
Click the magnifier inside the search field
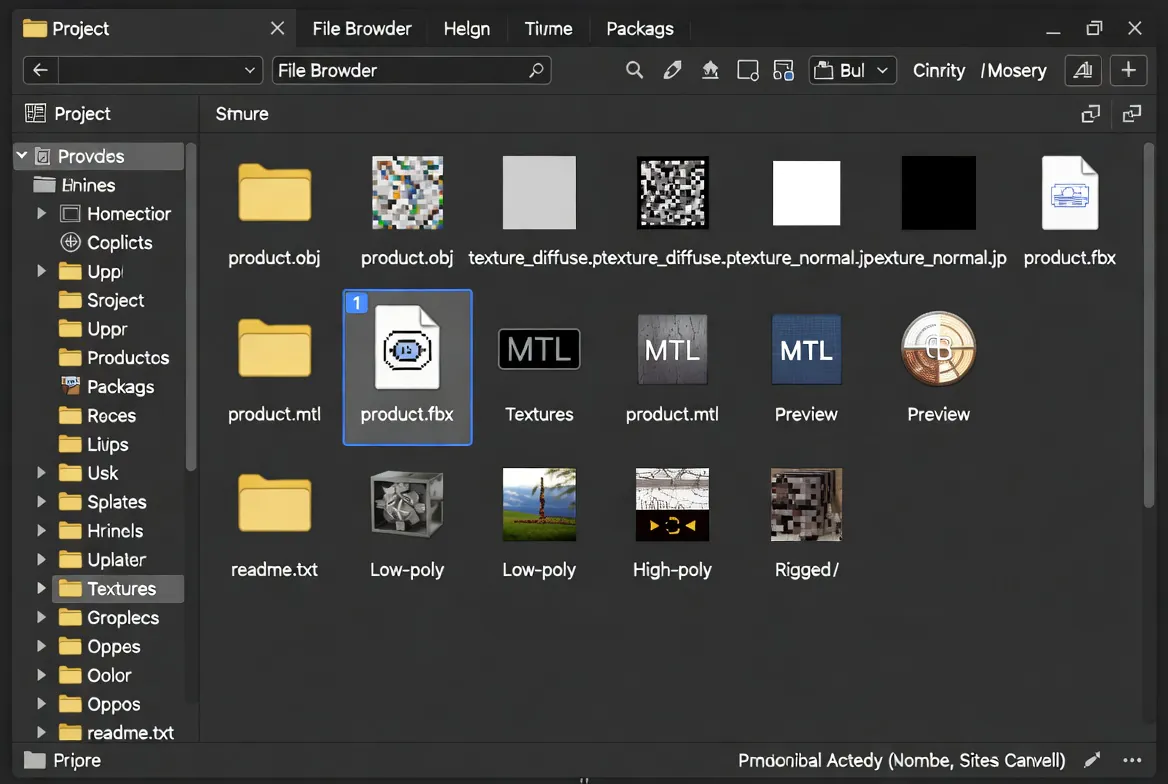click(536, 70)
